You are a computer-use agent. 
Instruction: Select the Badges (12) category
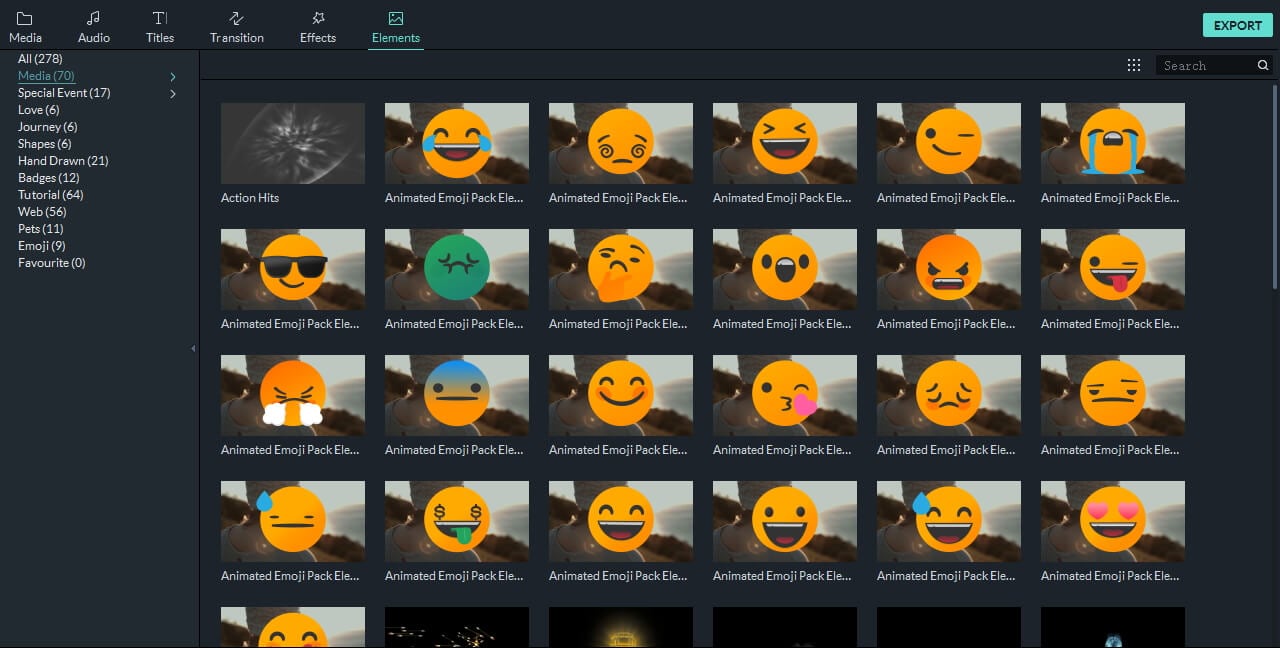48,178
